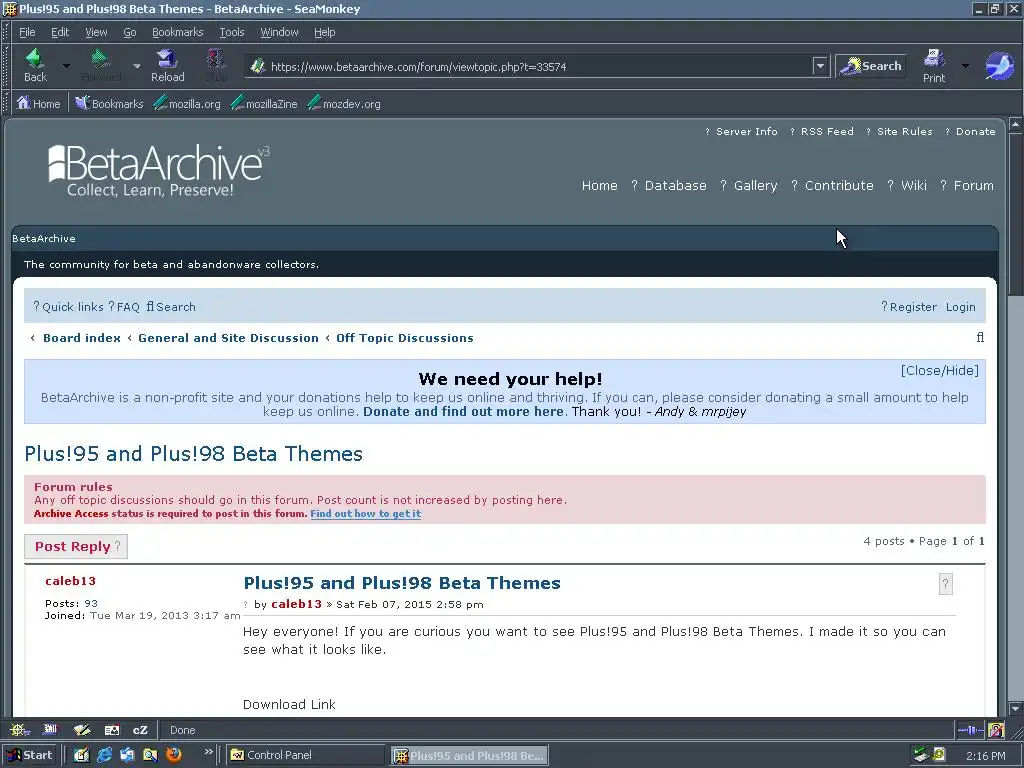1024x768 pixels.
Task: Click the 'Find out how to get it' link
Action: pos(366,513)
